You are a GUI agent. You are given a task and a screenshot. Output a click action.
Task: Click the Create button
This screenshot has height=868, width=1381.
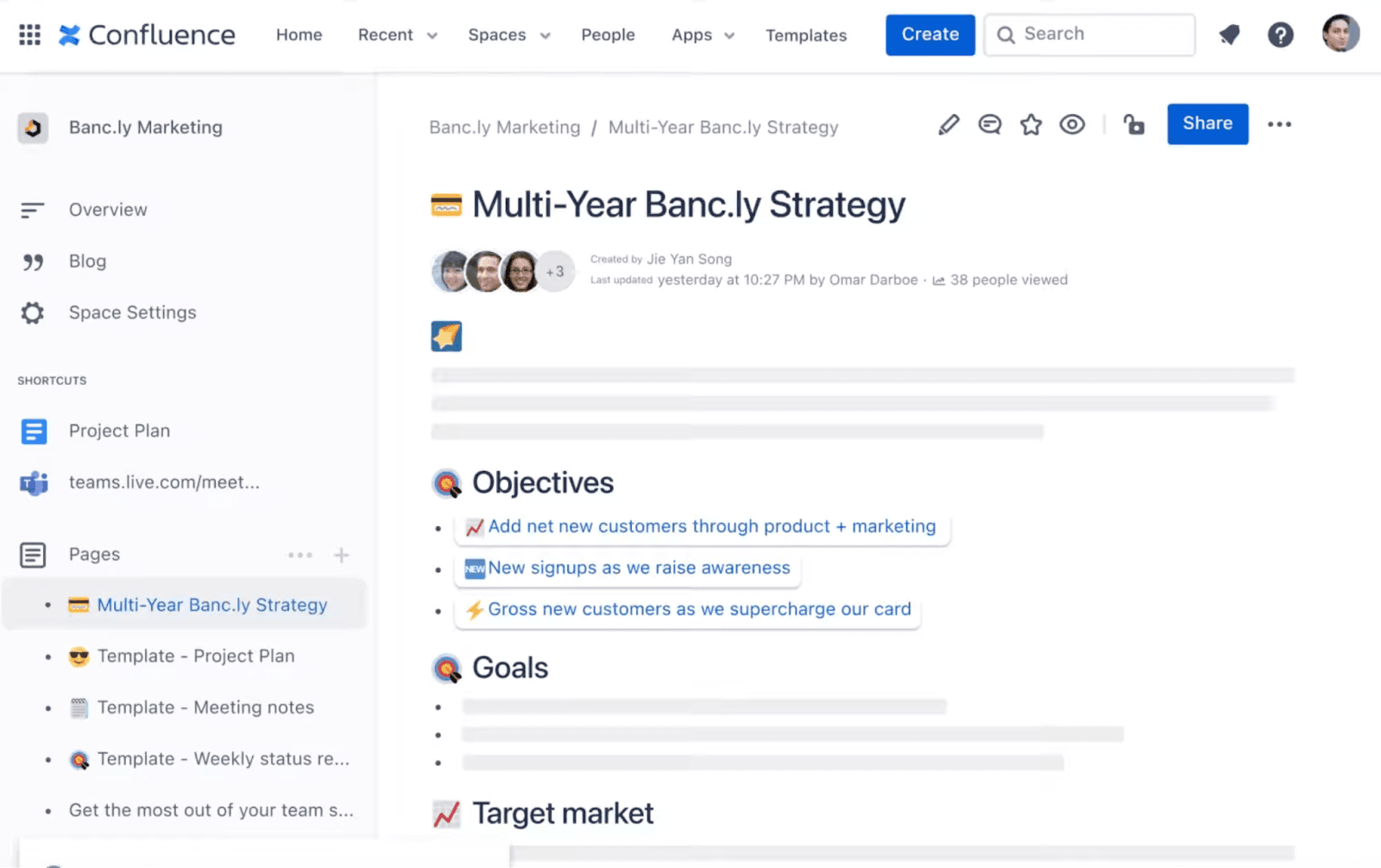[x=930, y=35]
